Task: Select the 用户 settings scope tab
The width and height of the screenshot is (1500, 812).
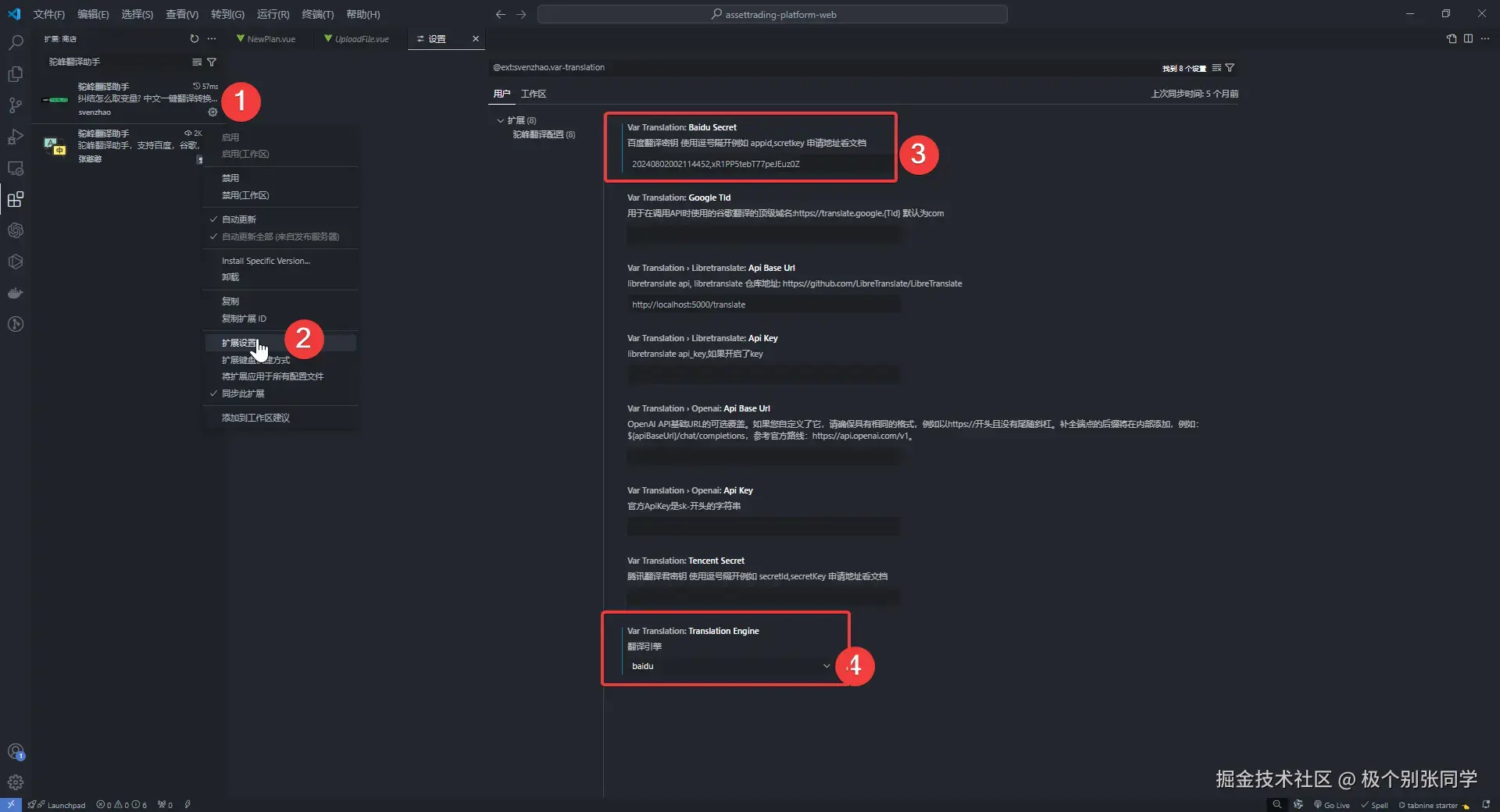Action: point(502,94)
